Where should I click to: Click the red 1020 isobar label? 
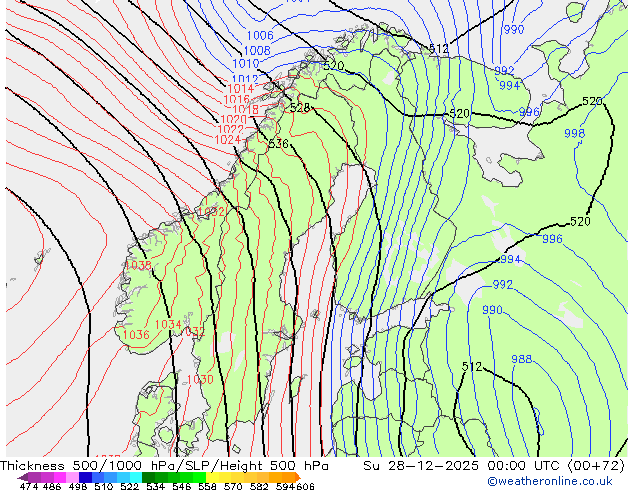(234, 119)
